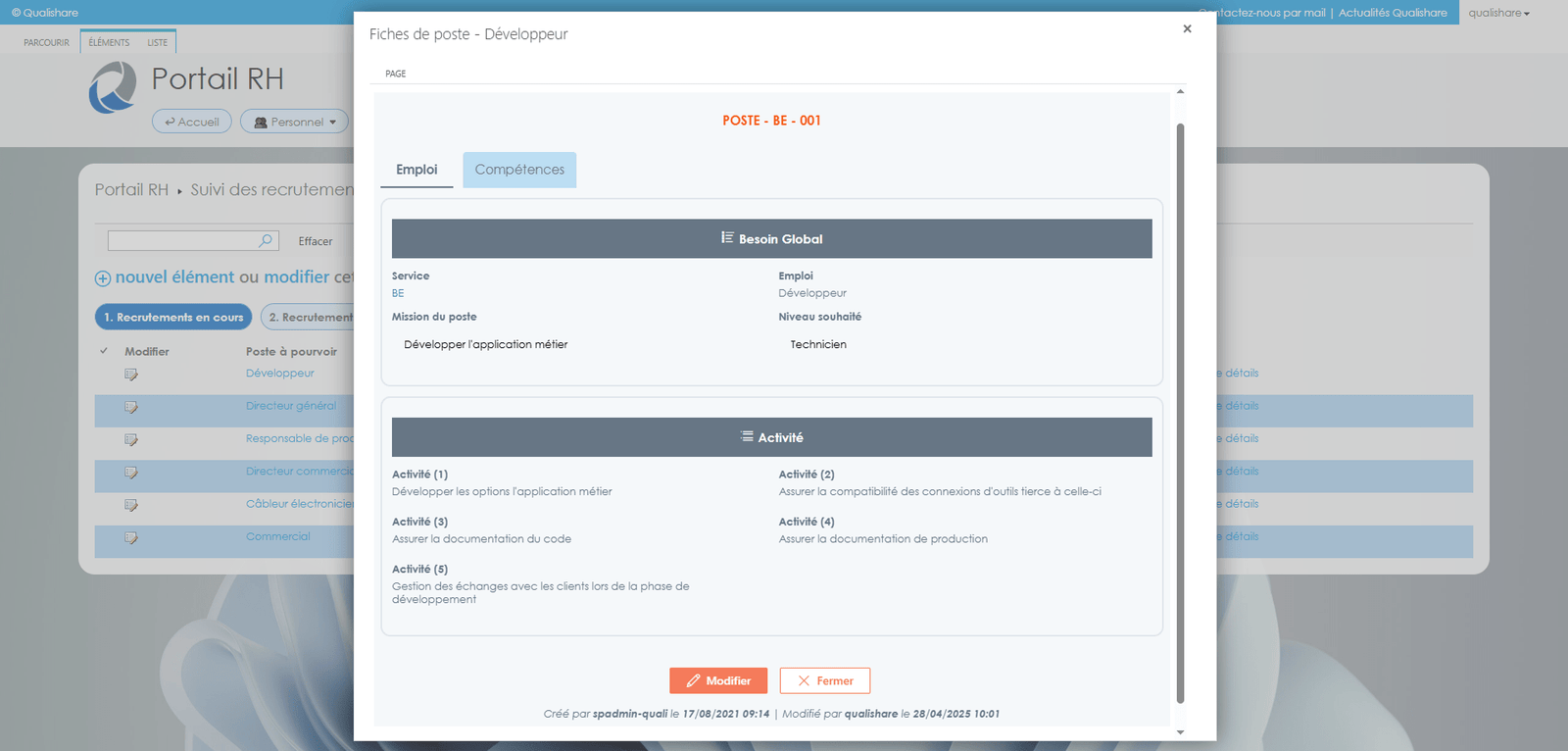Select the Emploi tab

point(416,170)
